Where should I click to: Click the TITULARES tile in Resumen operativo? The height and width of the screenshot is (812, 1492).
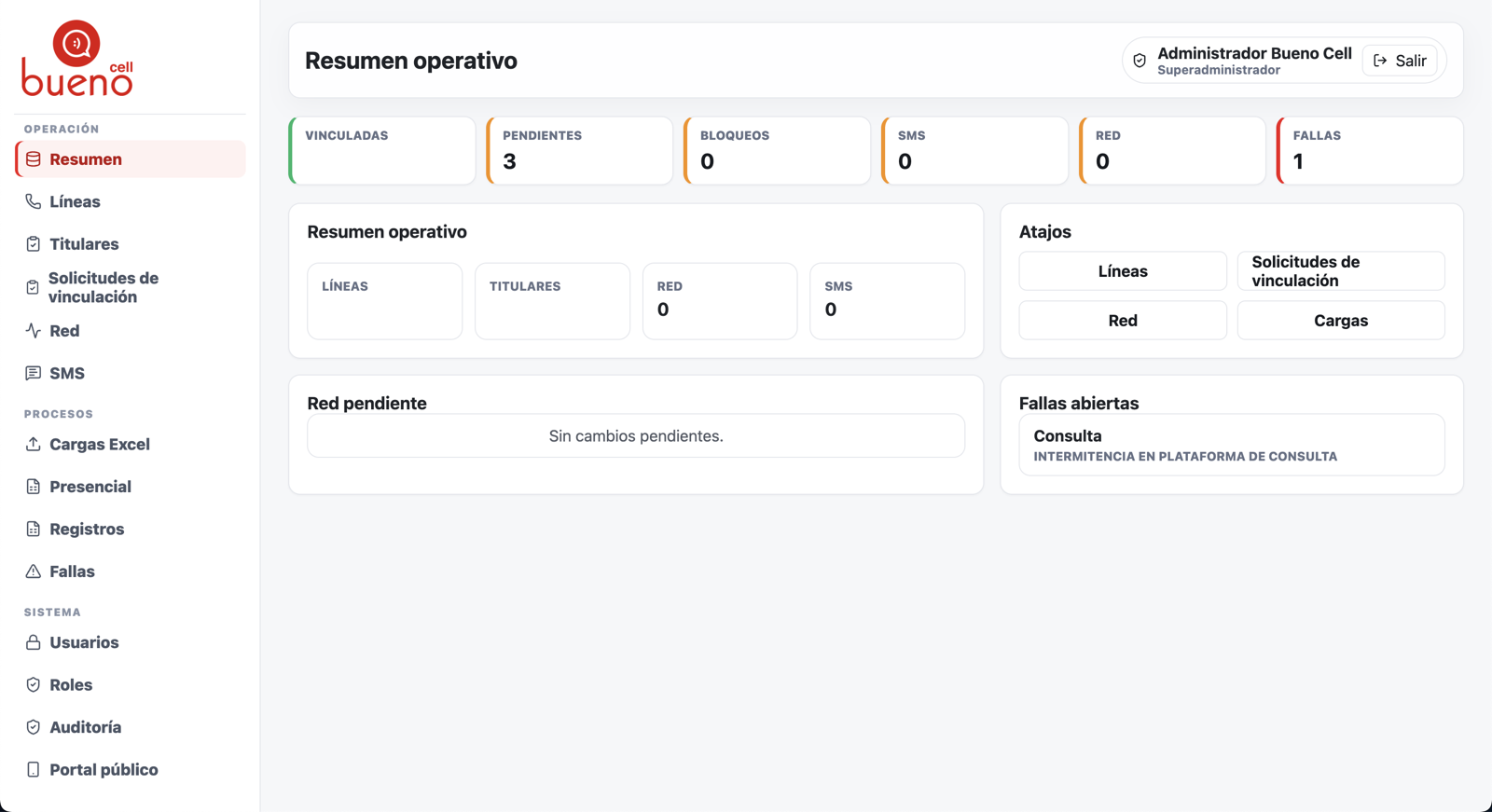click(553, 301)
